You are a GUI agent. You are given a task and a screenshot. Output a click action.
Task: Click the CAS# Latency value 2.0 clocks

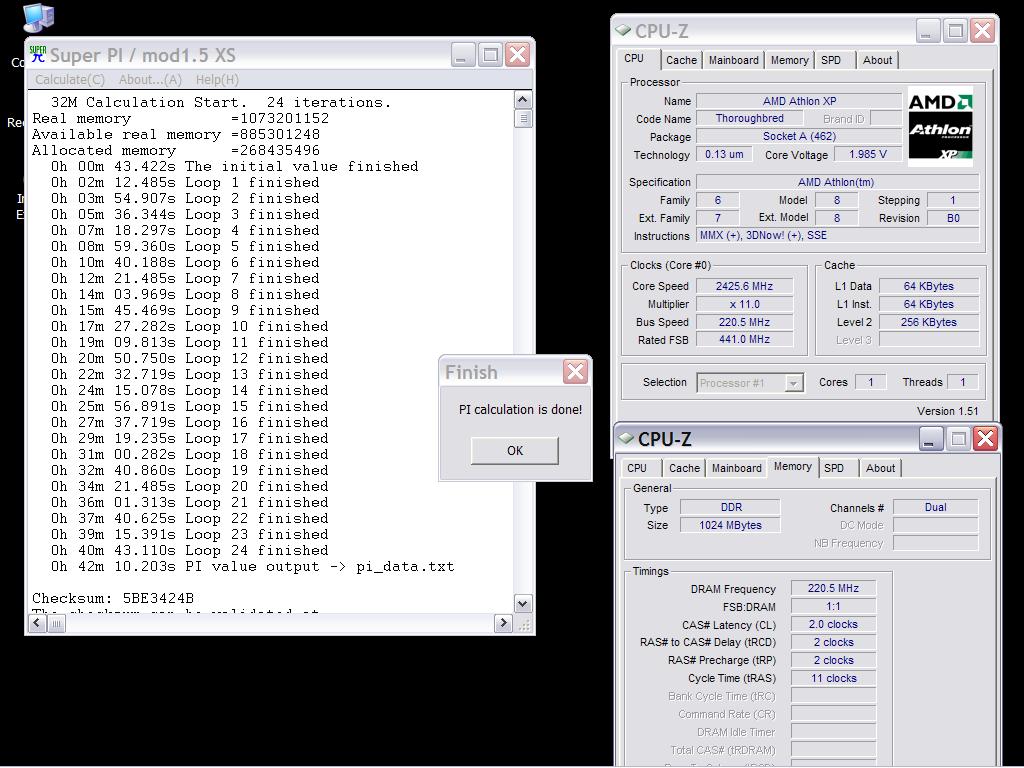[x=833, y=624]
